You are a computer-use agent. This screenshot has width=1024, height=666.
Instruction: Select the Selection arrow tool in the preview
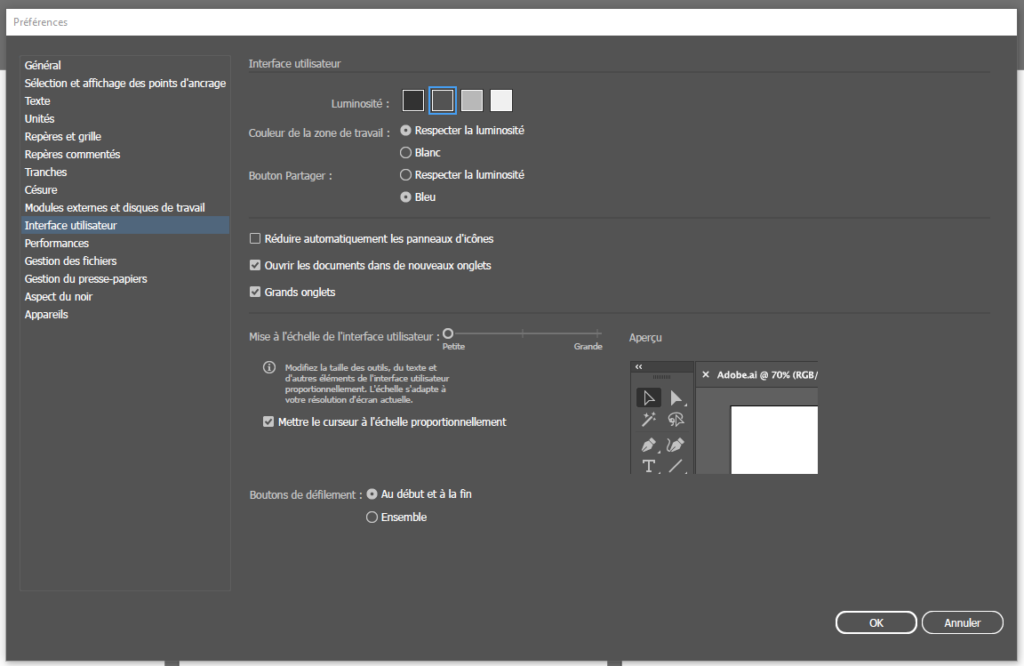648,397
